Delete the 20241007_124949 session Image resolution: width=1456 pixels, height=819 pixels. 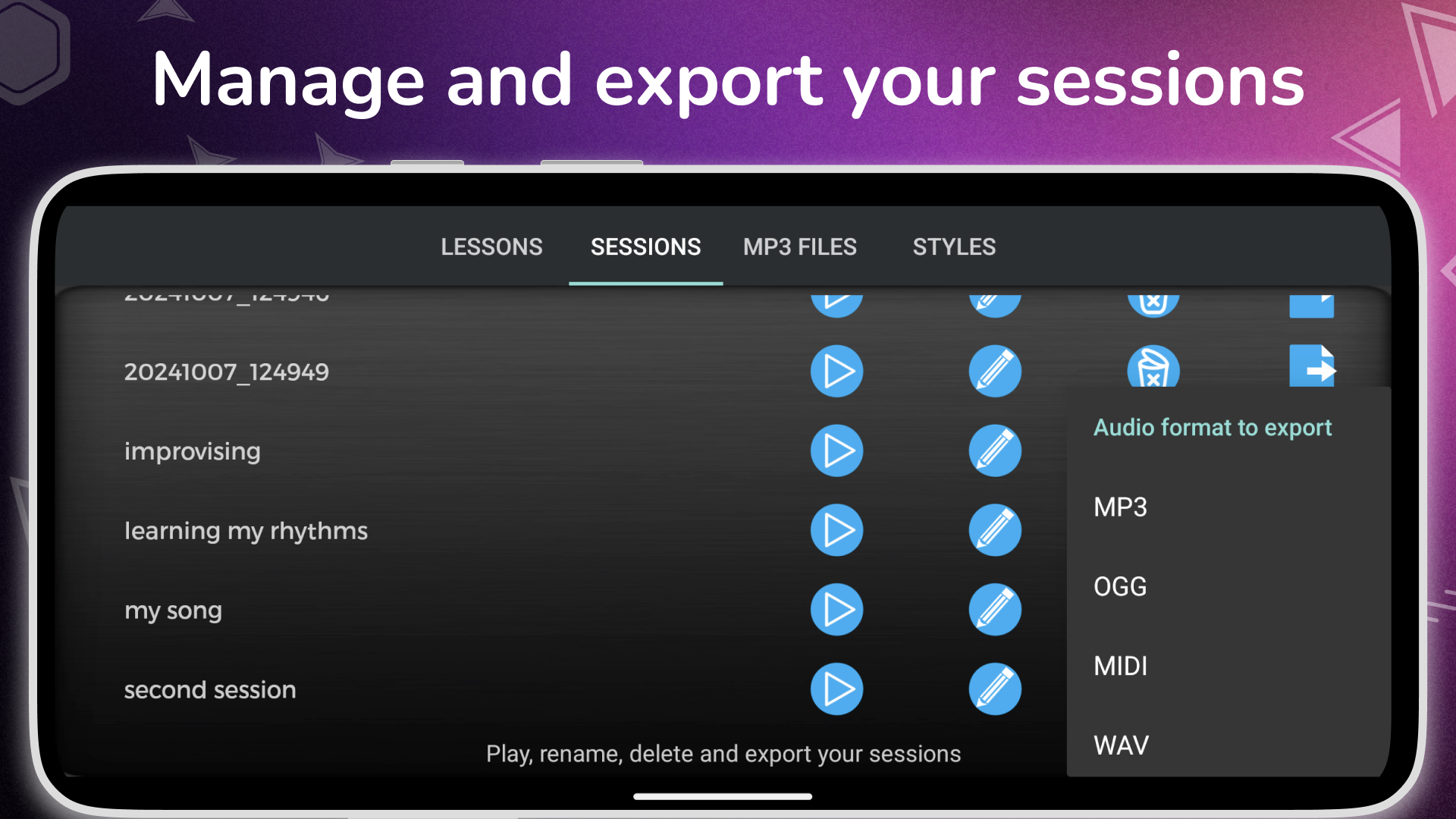pyautogui.click(x=1153, y=369)
